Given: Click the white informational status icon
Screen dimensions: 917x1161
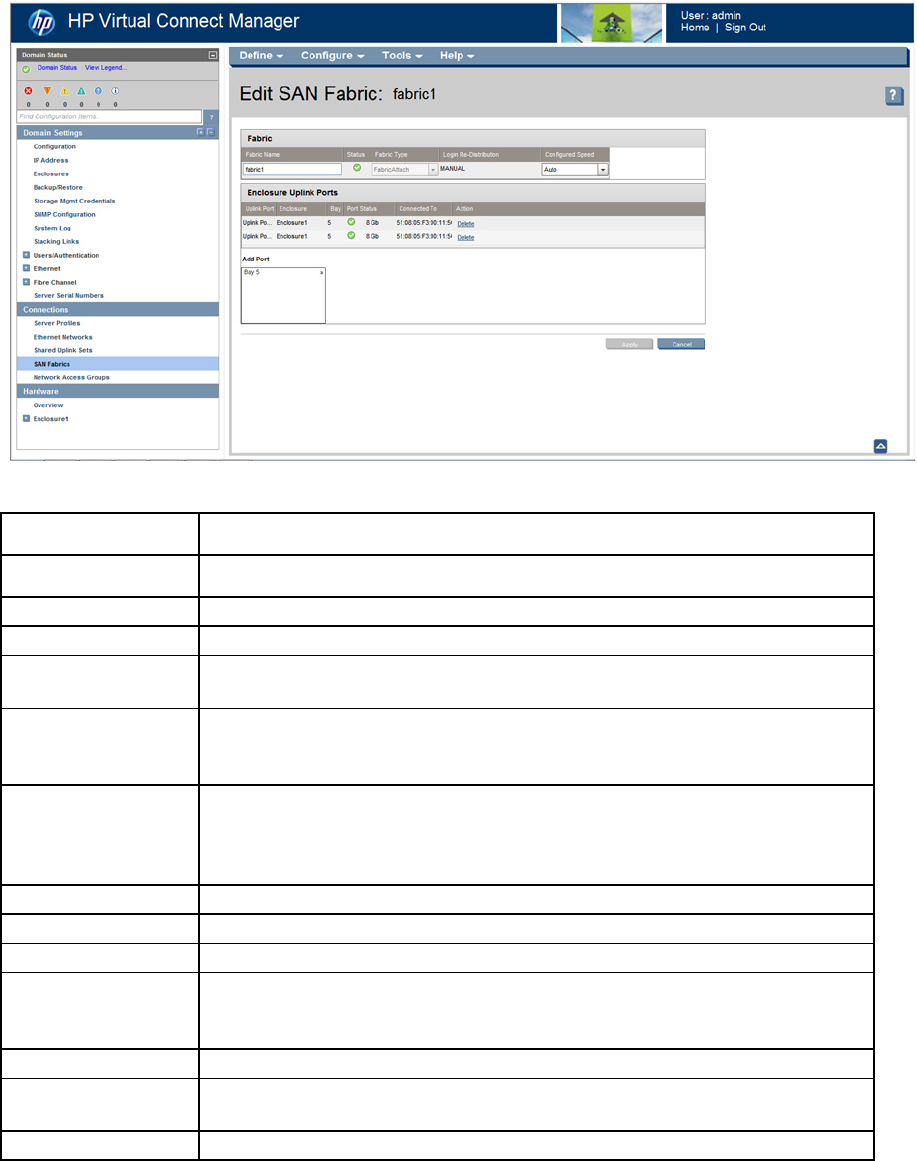Looking at the screenshot, I should coord(115,90).
